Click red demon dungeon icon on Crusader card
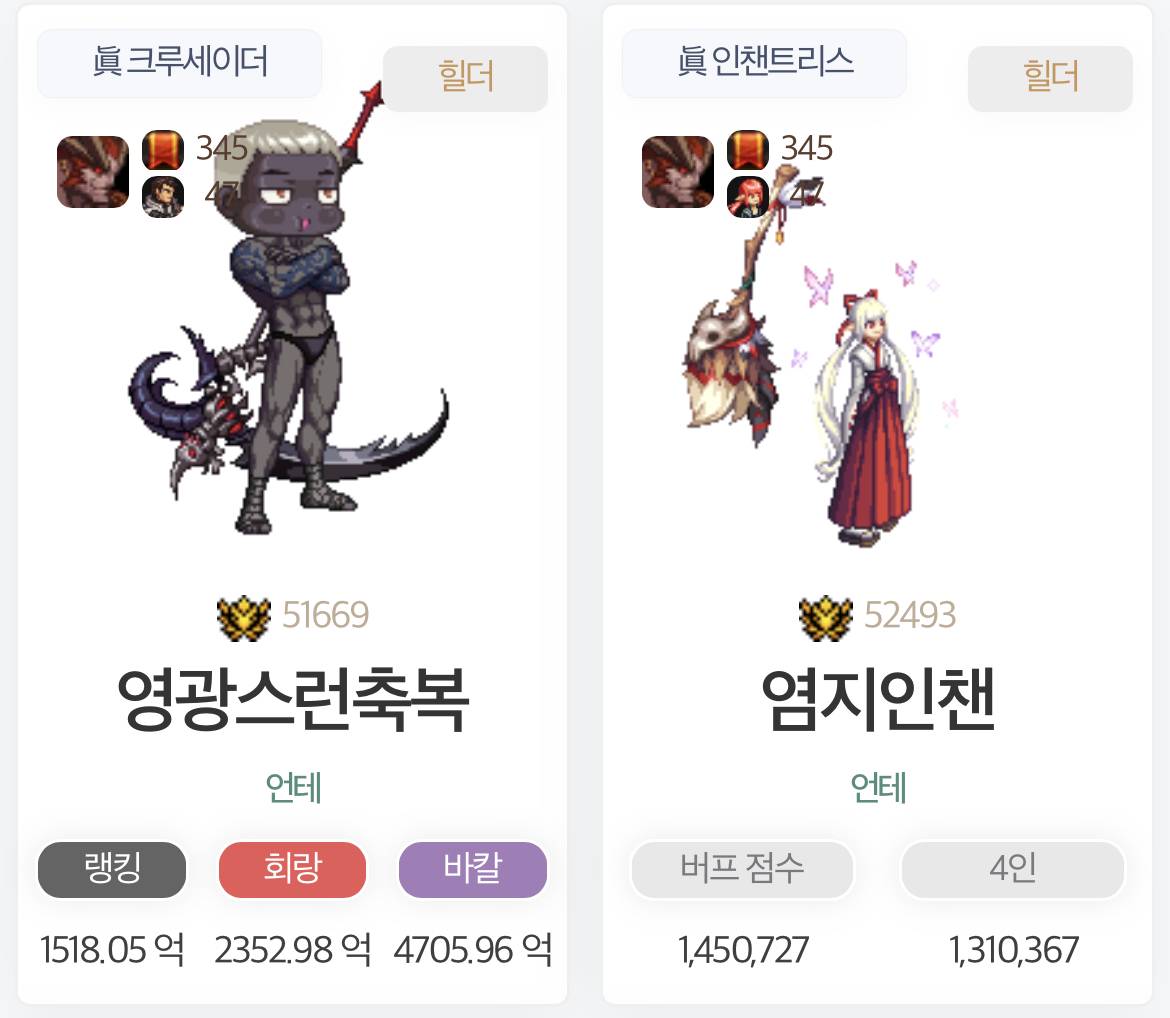Image resolution: width=1170 pixels, height=1018 pixels. coord(93,172)
